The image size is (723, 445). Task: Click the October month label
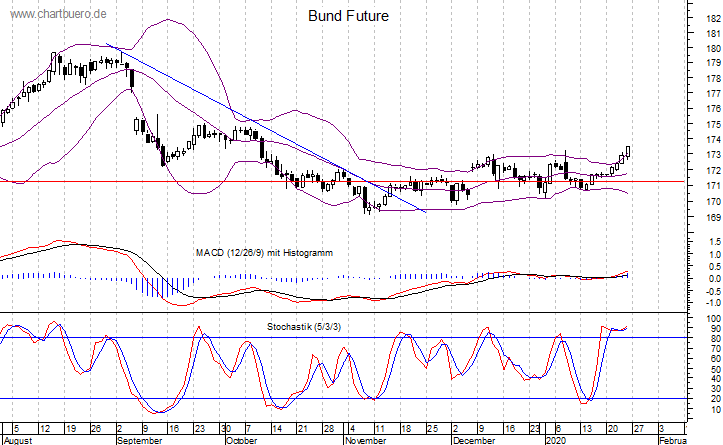click(x=242, y=440)
